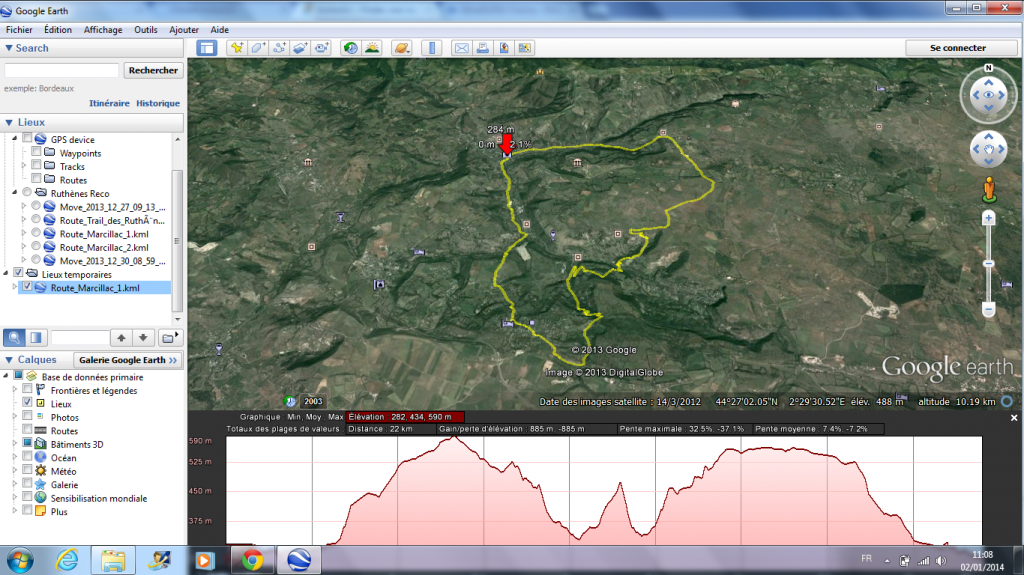Send the view by email icon
Image resolution: width=1024 pixels, height=575 pixels.
[462, 48]
